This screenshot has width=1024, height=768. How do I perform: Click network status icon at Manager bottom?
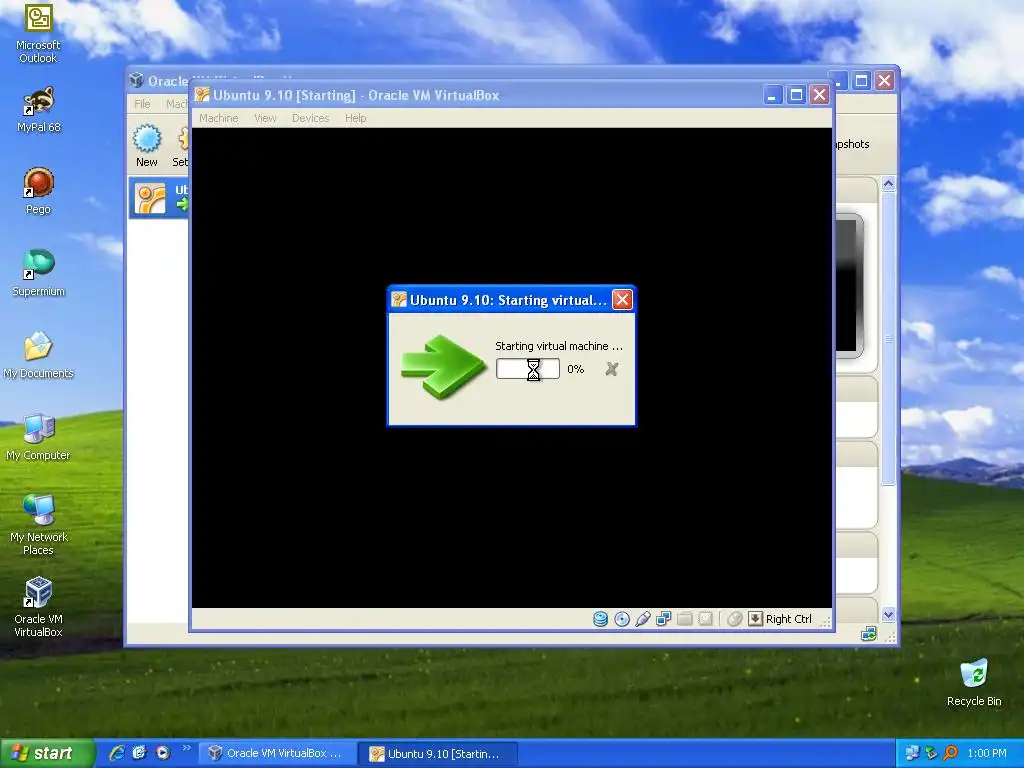tap(869, 633)
